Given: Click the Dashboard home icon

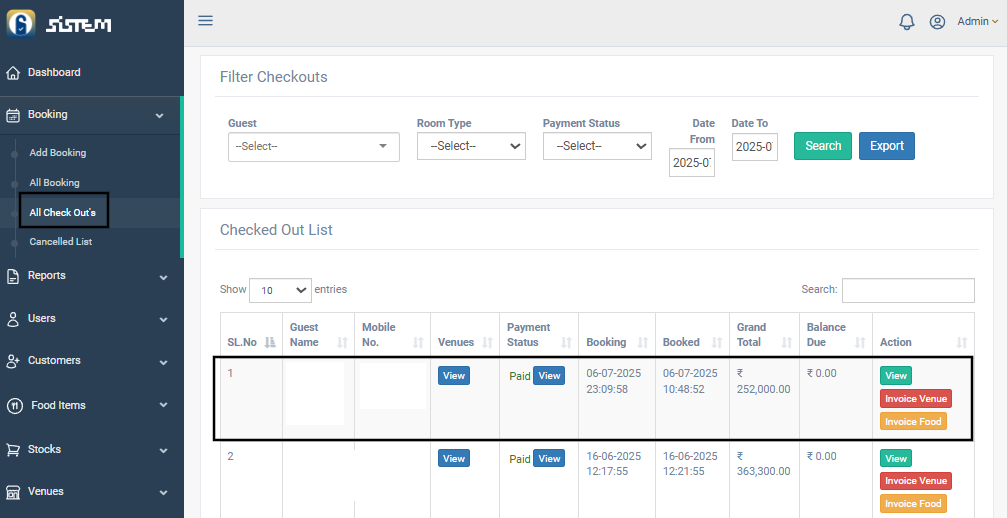Looking at the screenshot, I should (13, 73).
